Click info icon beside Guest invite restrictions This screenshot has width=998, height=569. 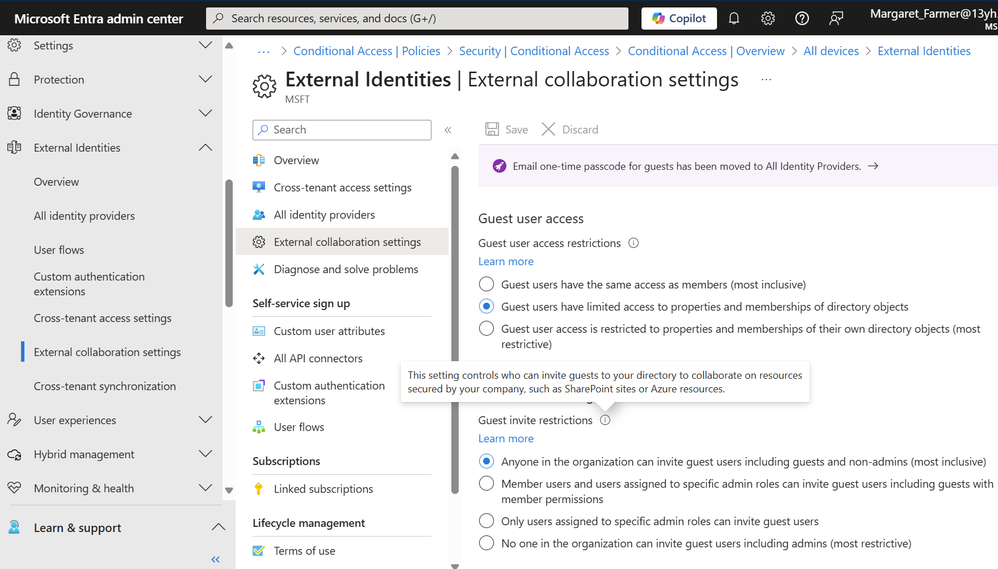point(605,420)
